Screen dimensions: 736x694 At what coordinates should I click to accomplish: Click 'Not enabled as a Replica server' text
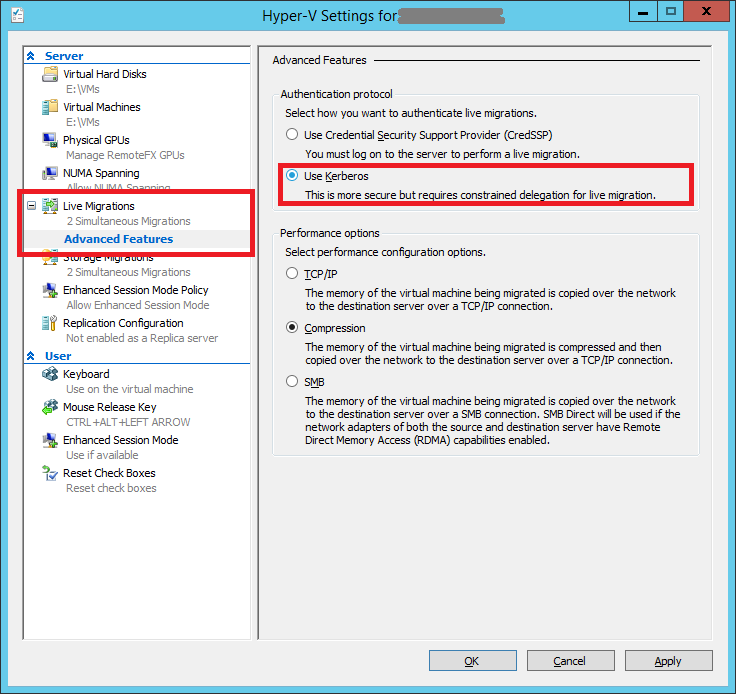coord(142,338)
